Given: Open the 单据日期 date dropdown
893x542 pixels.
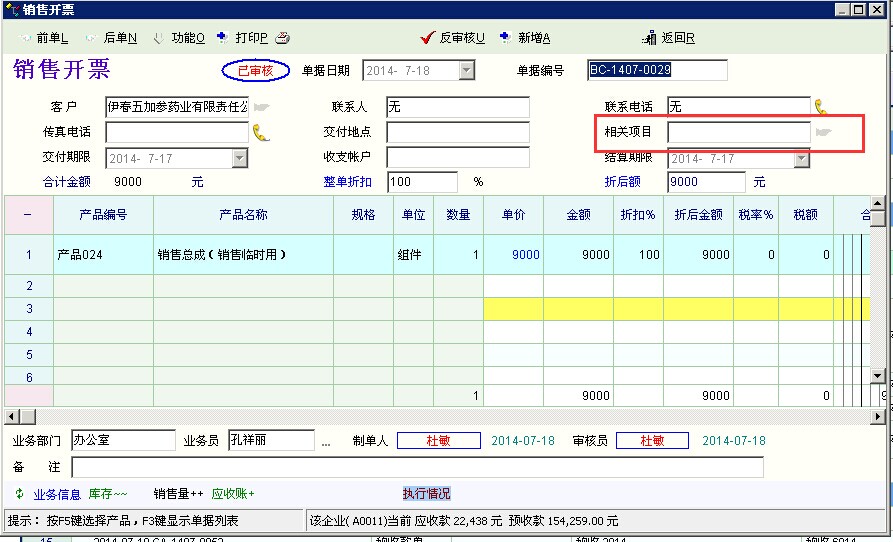Looking at the screenshot, I should [x=466, y=70].
